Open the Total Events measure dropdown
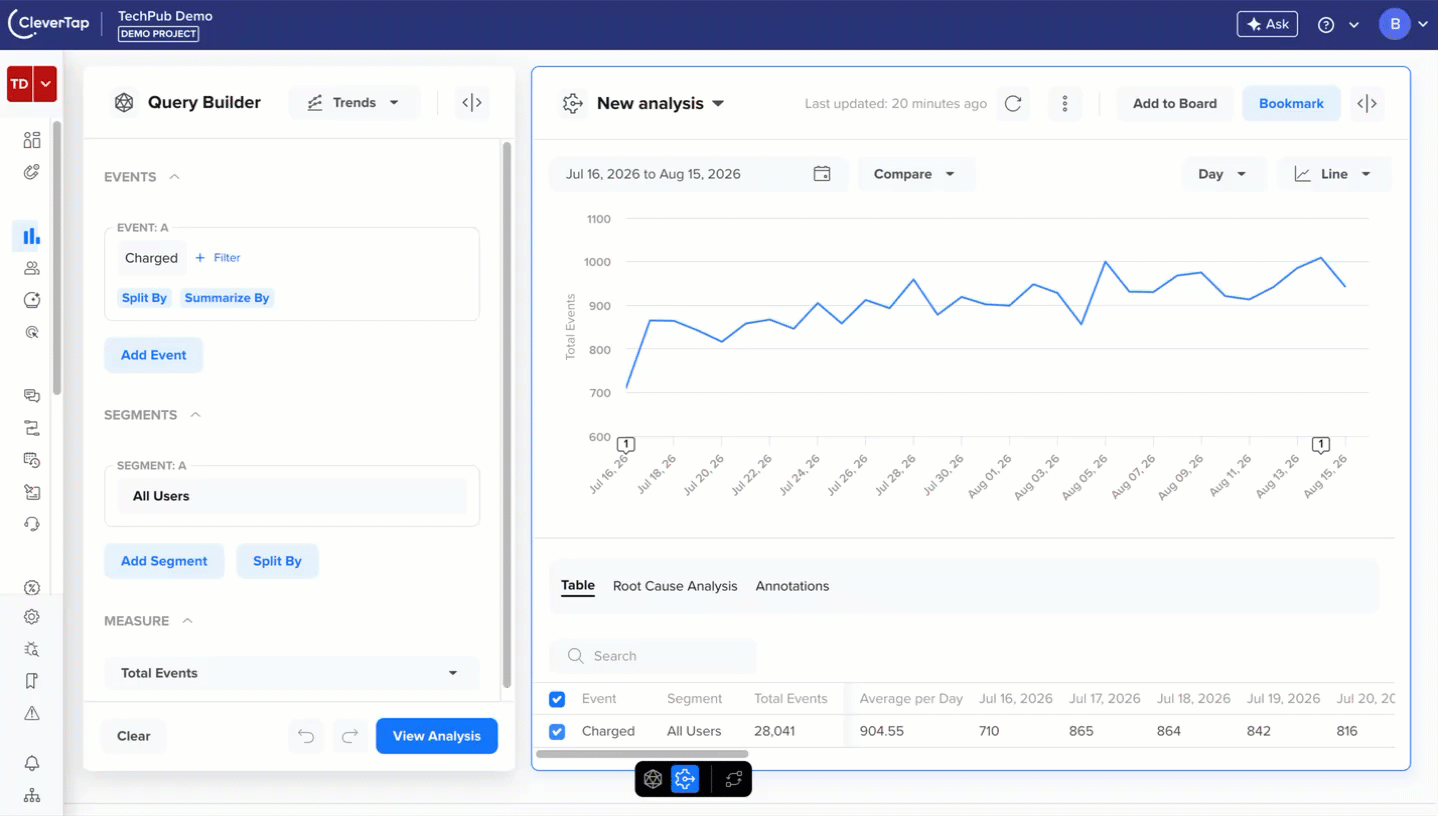The width and height of the screenshot is (1438, 816). click(292, 673)
